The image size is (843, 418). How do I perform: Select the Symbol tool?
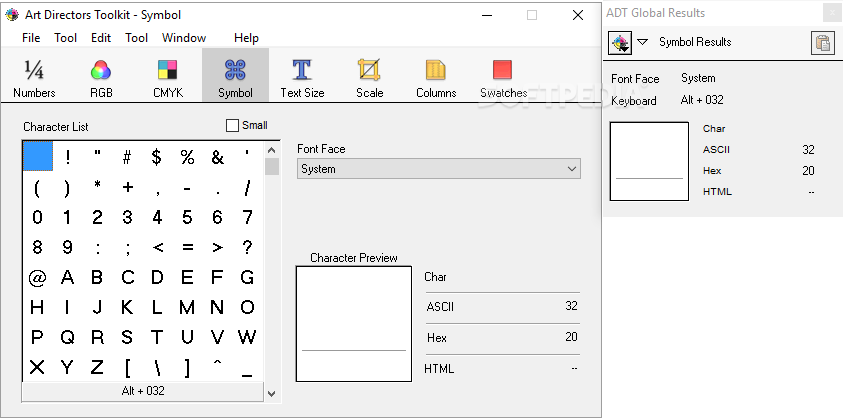[x=235, y=75]
